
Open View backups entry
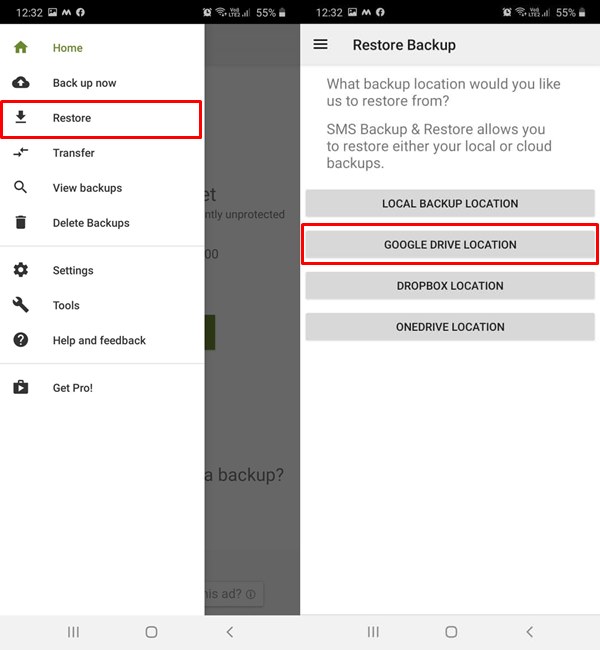102,188
